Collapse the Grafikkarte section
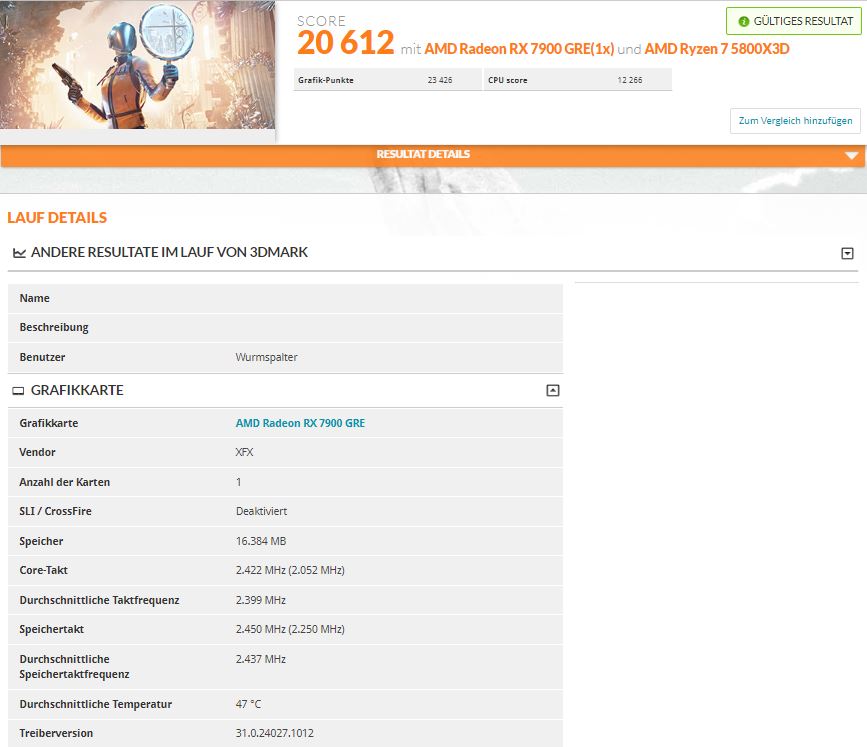The image size is (867, 747). pyautogui.click(x=552, y=390)
